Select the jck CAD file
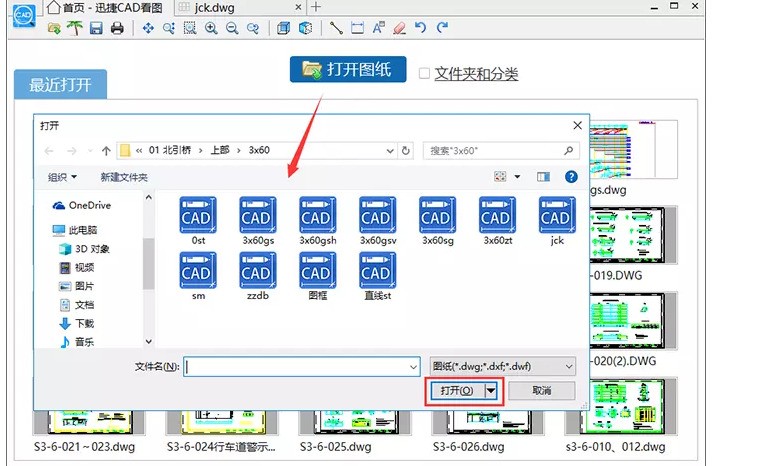 pos(557,220)
